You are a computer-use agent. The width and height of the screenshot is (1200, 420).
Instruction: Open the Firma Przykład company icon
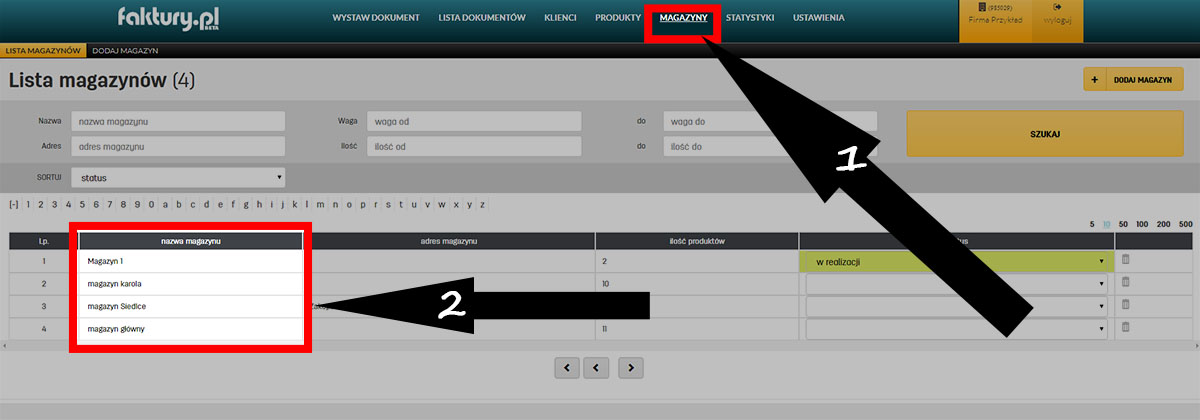tap(994, 8)
